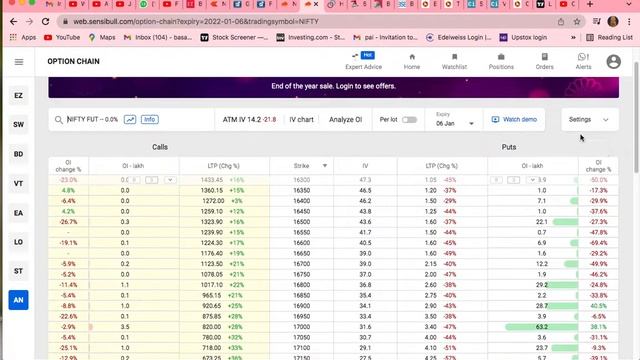Click the vertical page scrollbar
Screen dimensions: 640x360
[x=637, y=118]
